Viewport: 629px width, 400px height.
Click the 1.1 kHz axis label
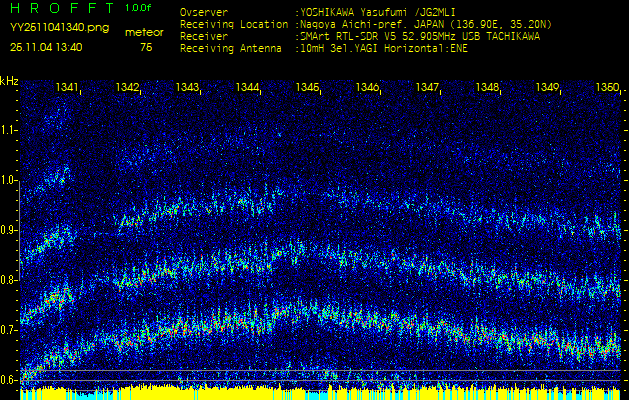[9, 129]
